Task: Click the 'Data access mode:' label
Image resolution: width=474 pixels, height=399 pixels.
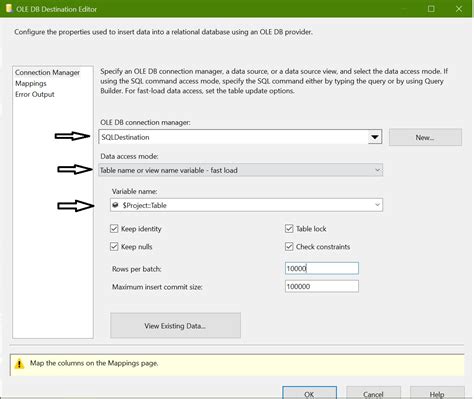Action: tap(129, 156)
